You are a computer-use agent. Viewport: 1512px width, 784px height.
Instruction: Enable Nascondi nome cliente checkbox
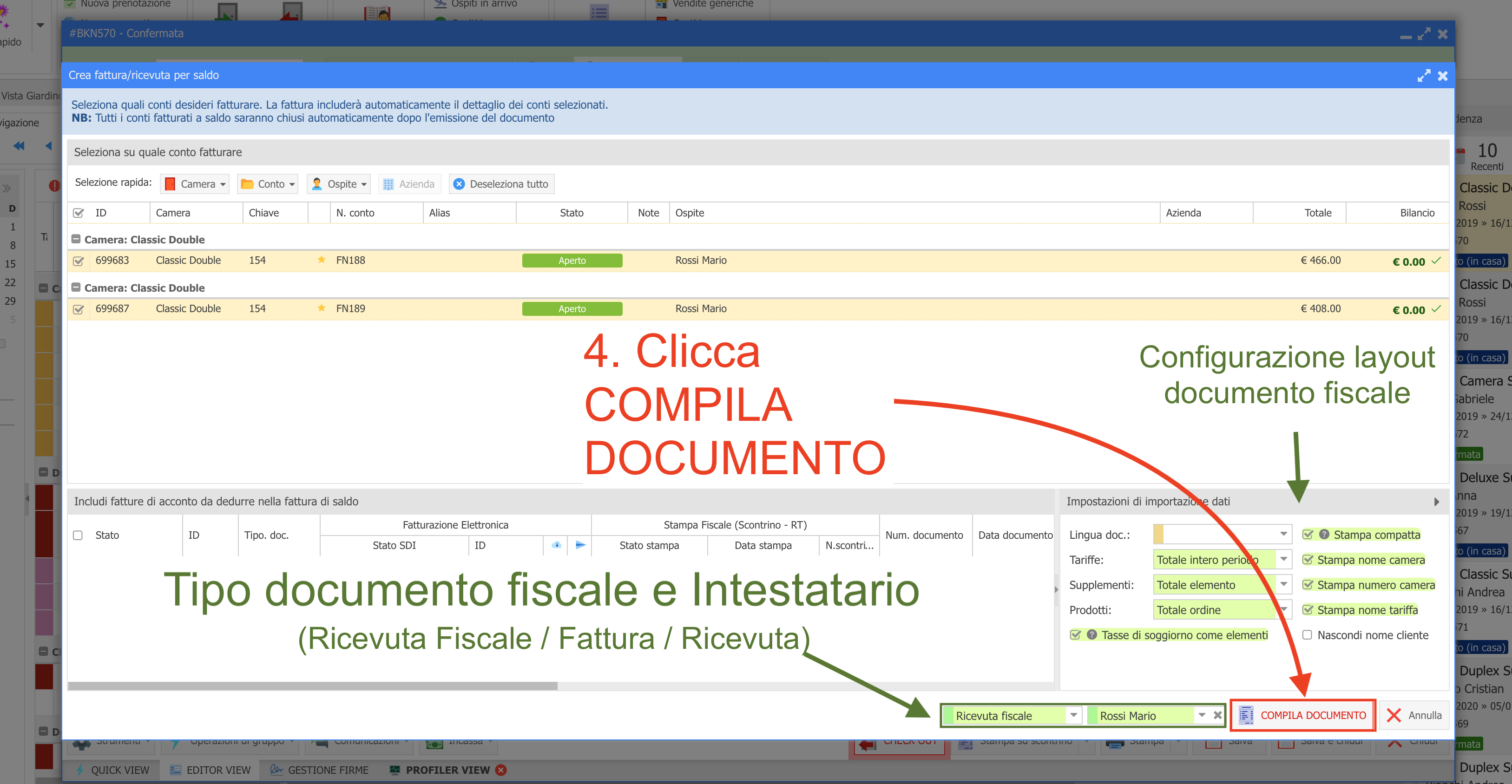1307,635
